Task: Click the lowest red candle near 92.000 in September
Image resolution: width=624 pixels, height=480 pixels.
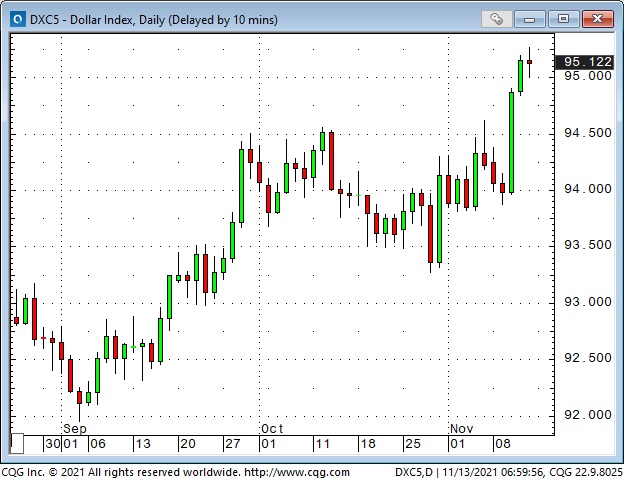Action: coord(79,397)
